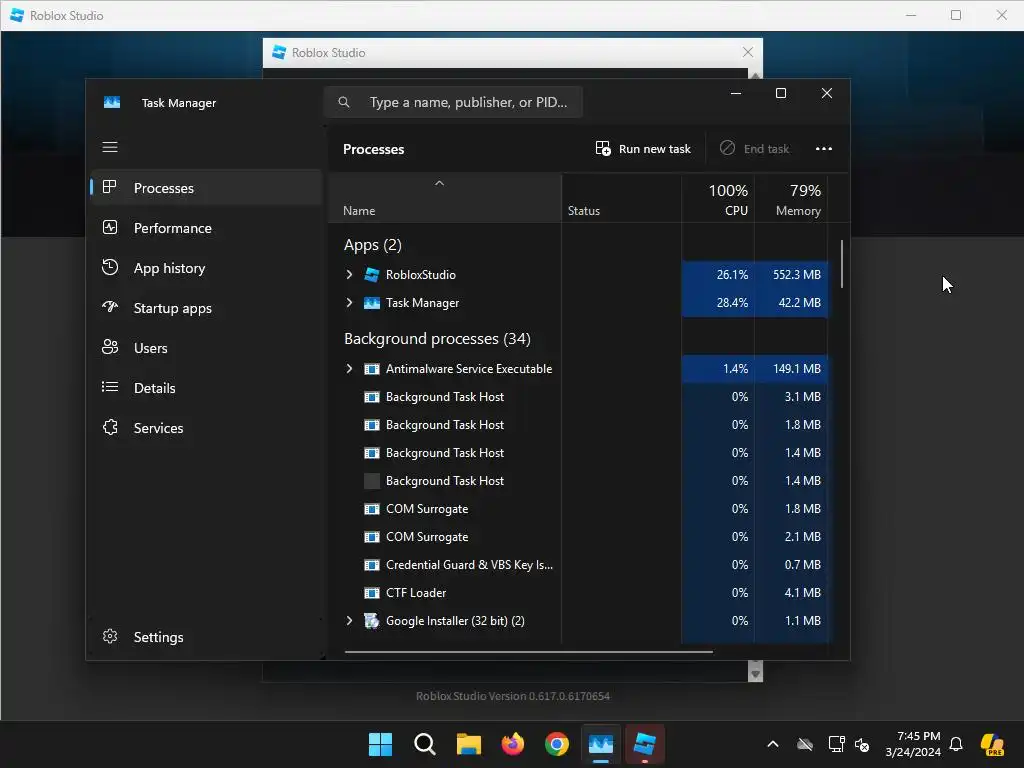Expand the Task Manager process group
The image size is (1024, 768).
tap(349, 302)
